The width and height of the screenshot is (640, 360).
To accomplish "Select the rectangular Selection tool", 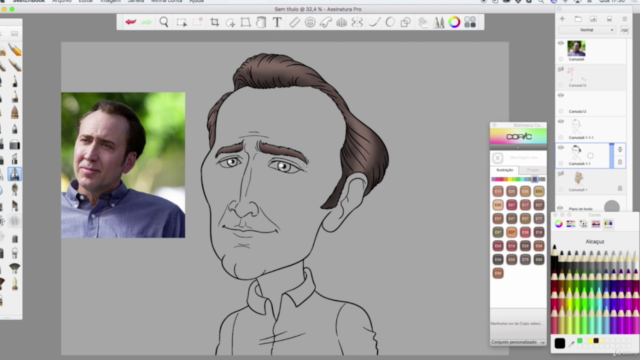I will (x=182, y=22).
